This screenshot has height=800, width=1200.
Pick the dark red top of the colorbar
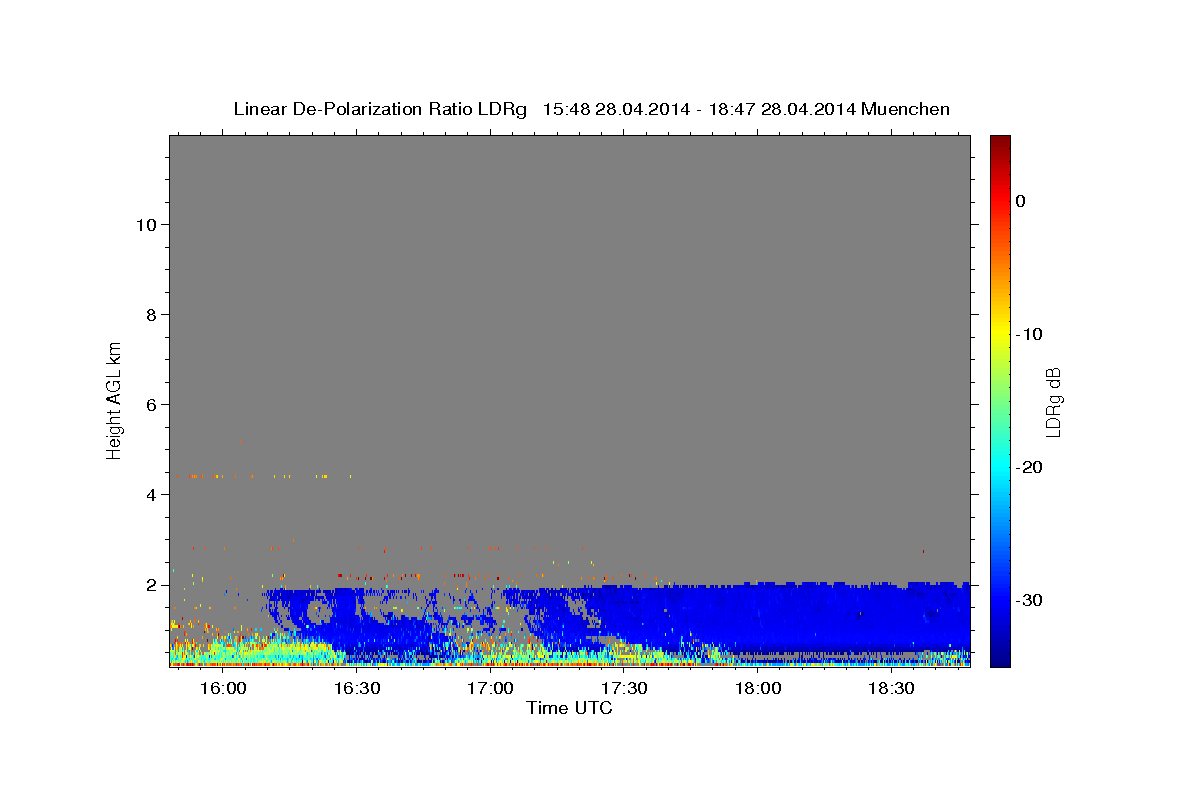(x=1000, y=143)
